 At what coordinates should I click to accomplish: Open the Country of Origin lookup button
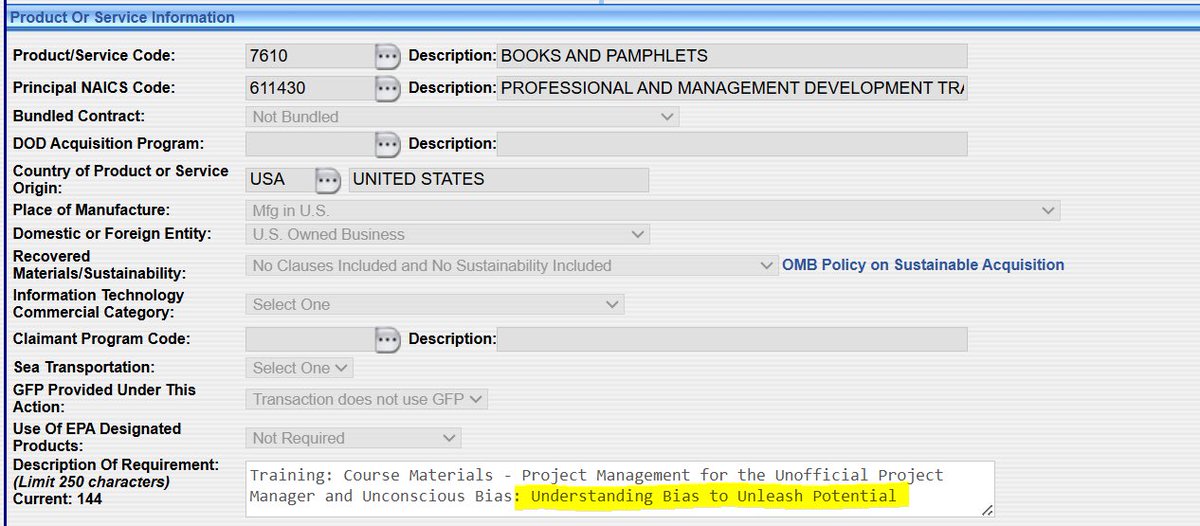pos(327,180)
